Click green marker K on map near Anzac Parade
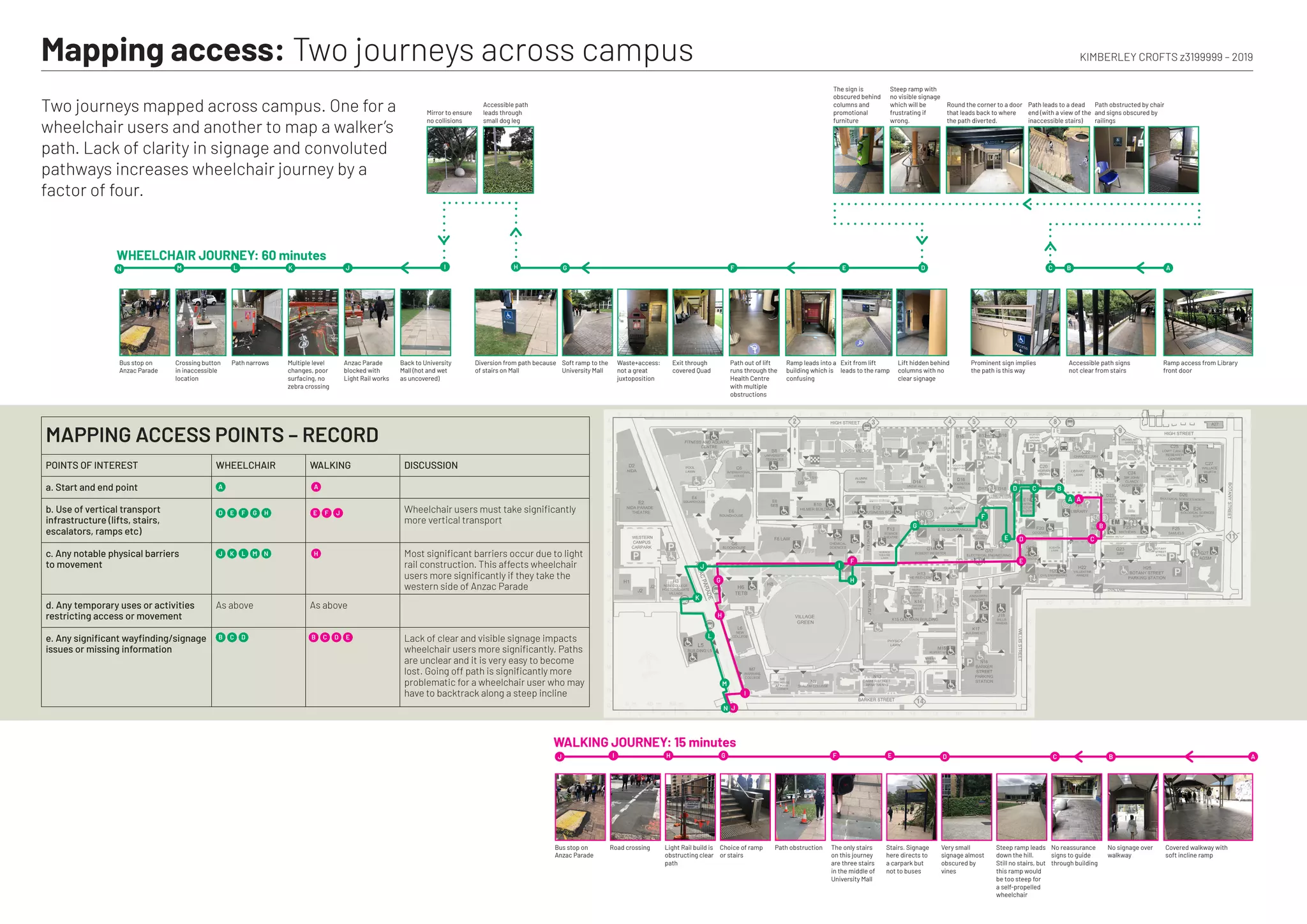Viewport: 1307px width, 924px height. (x=698, y=598)
